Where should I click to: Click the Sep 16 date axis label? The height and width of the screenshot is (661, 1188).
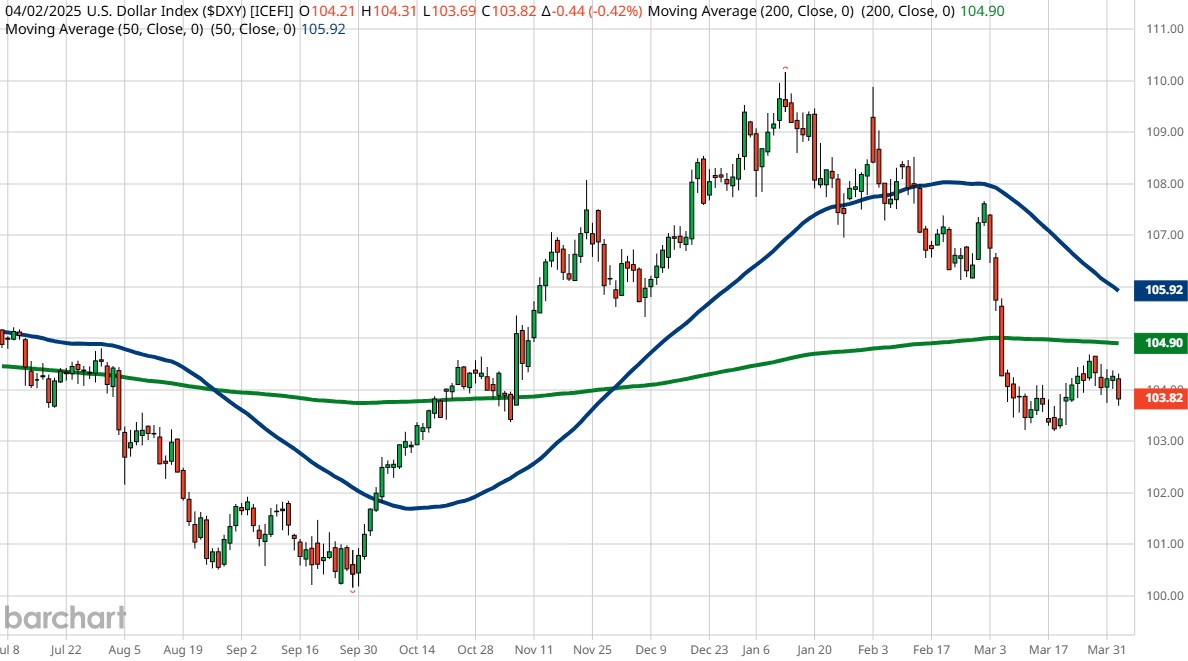(x=299, y=650)
